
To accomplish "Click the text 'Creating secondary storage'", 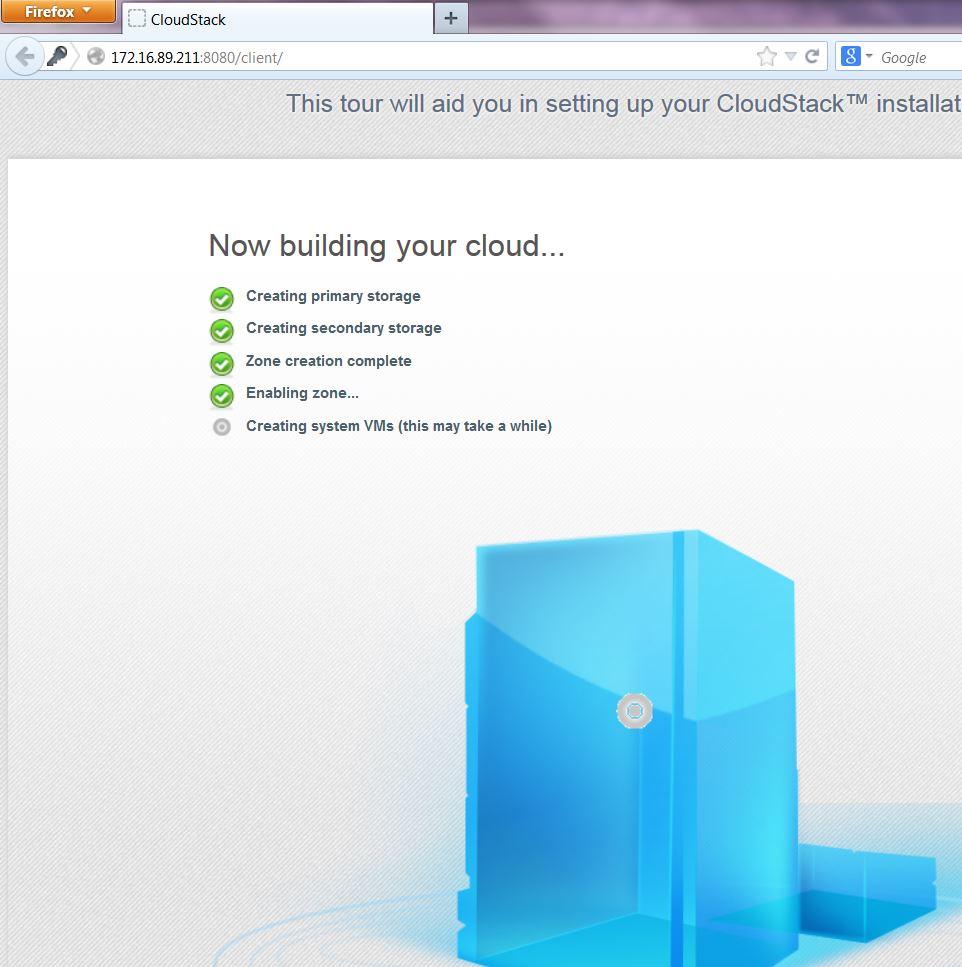I will tap(343, 328).
